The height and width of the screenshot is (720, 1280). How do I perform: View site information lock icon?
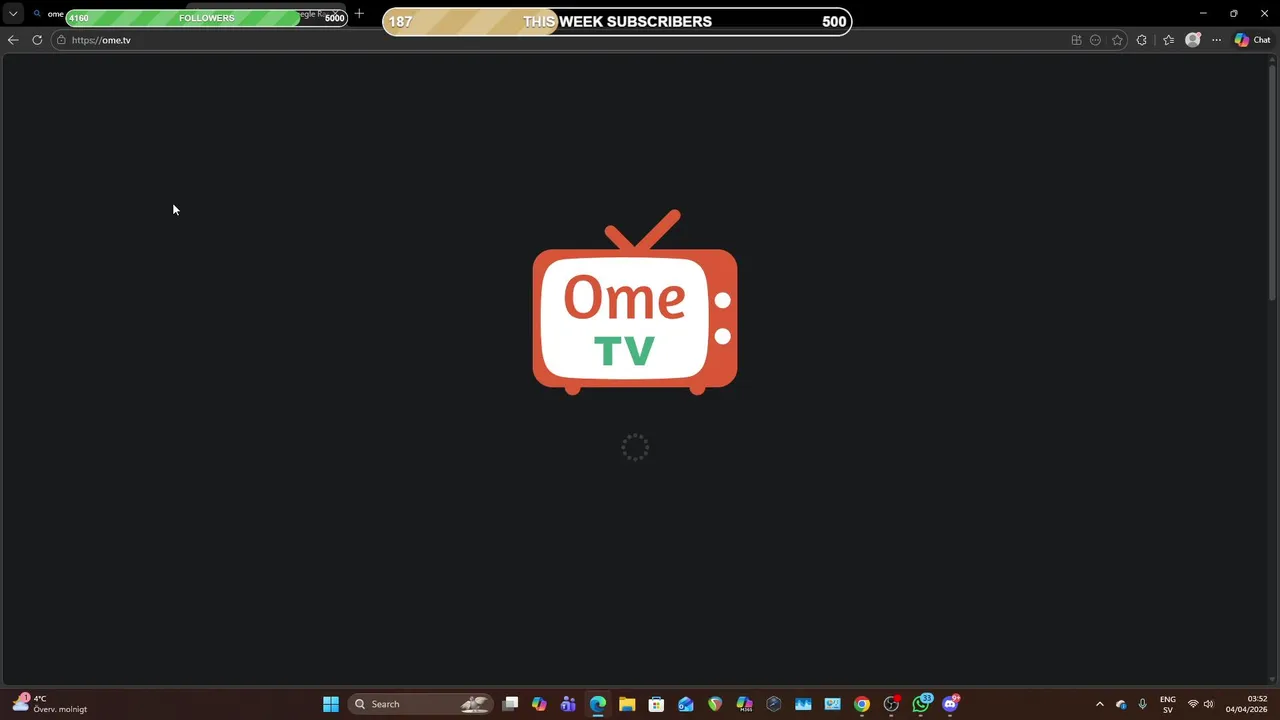tap(62, 40)
